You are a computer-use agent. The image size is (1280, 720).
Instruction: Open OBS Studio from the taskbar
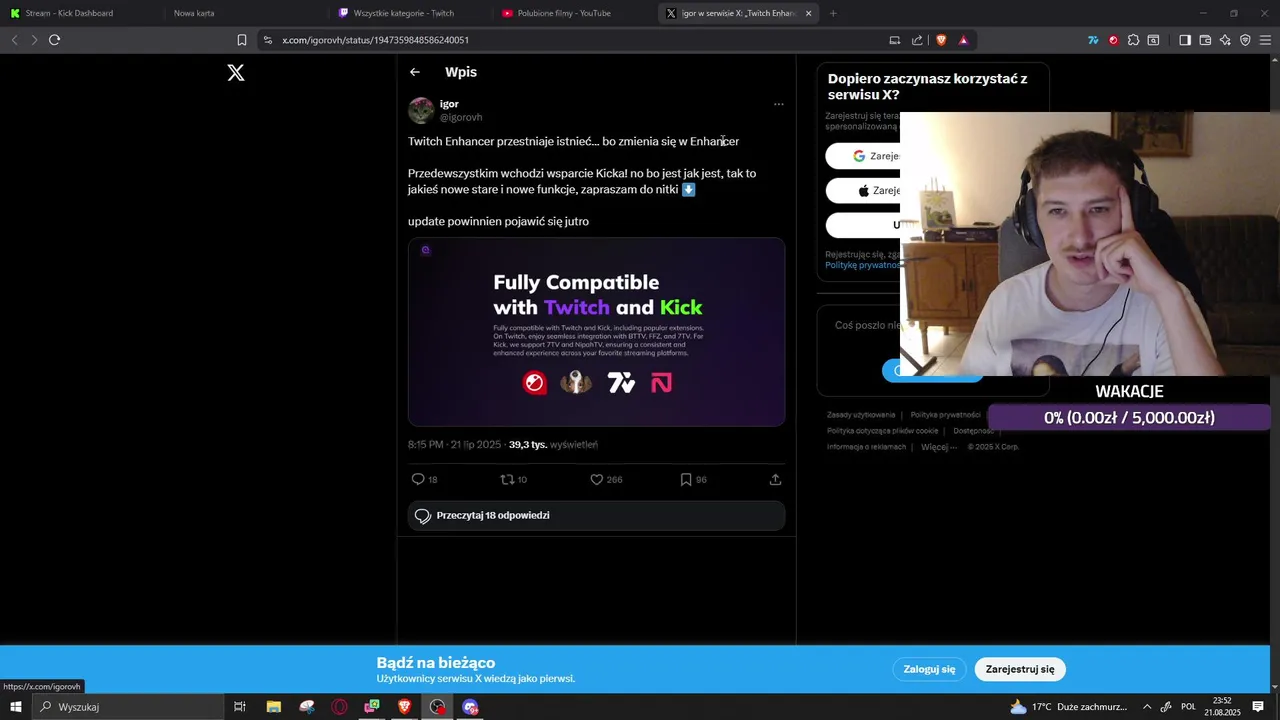[437, 707]
